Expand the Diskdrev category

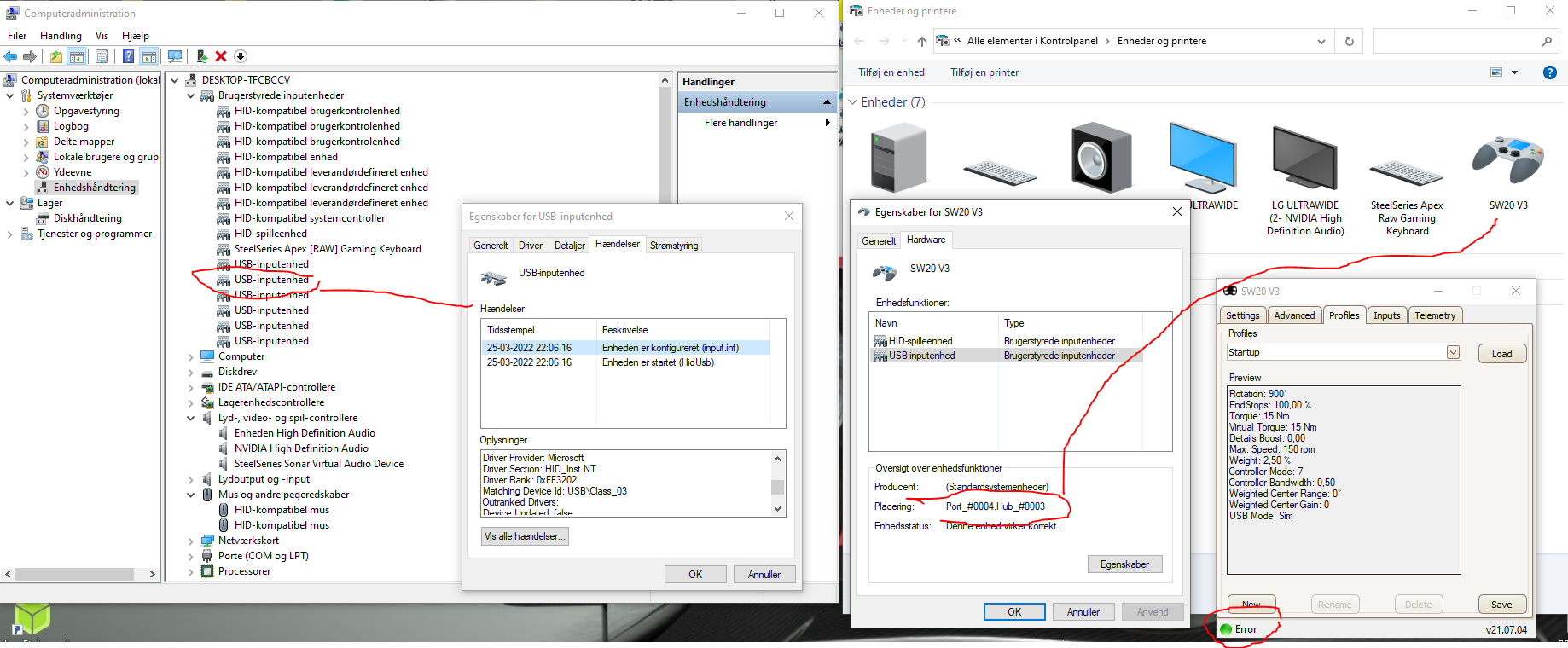tap(191, 372)
